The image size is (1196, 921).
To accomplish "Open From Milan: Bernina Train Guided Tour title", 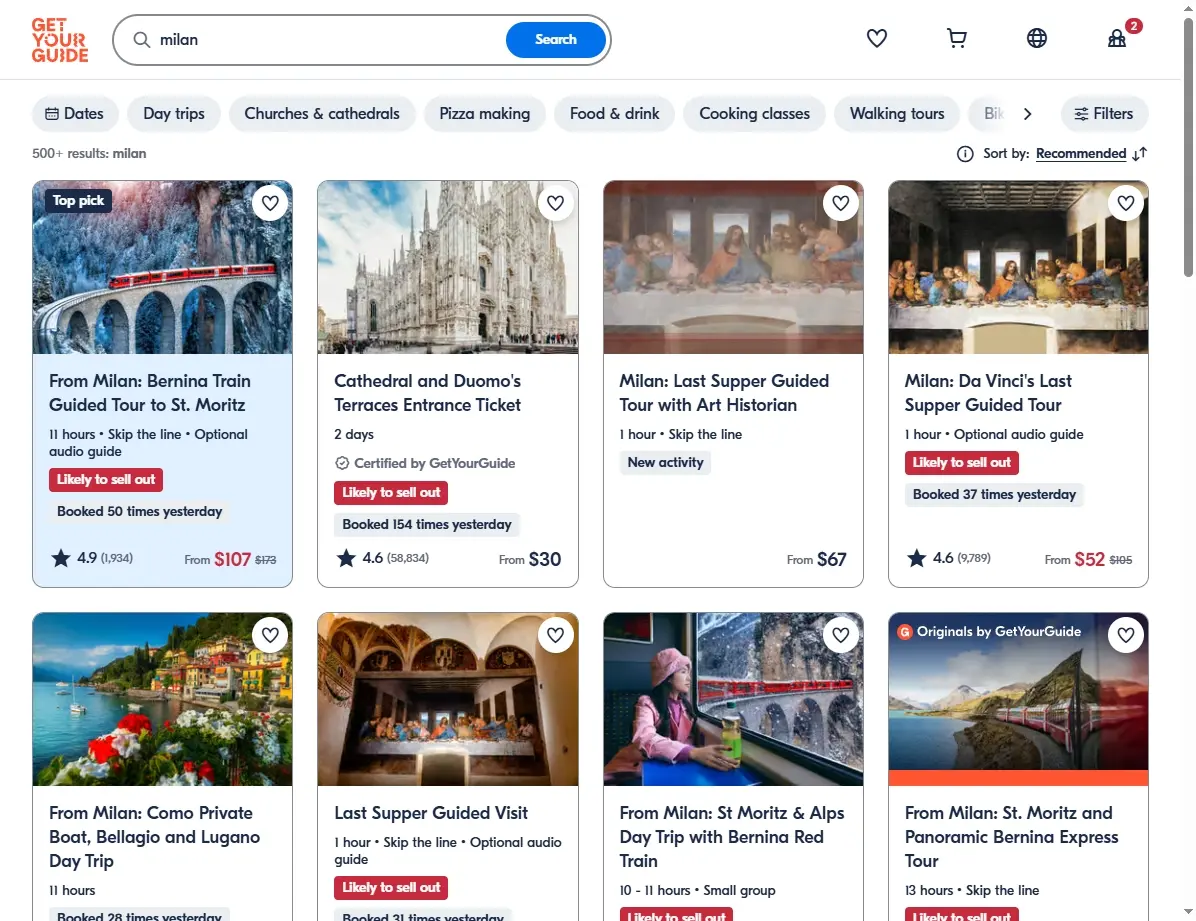I will pyautogui.click(x=150, y=393).
